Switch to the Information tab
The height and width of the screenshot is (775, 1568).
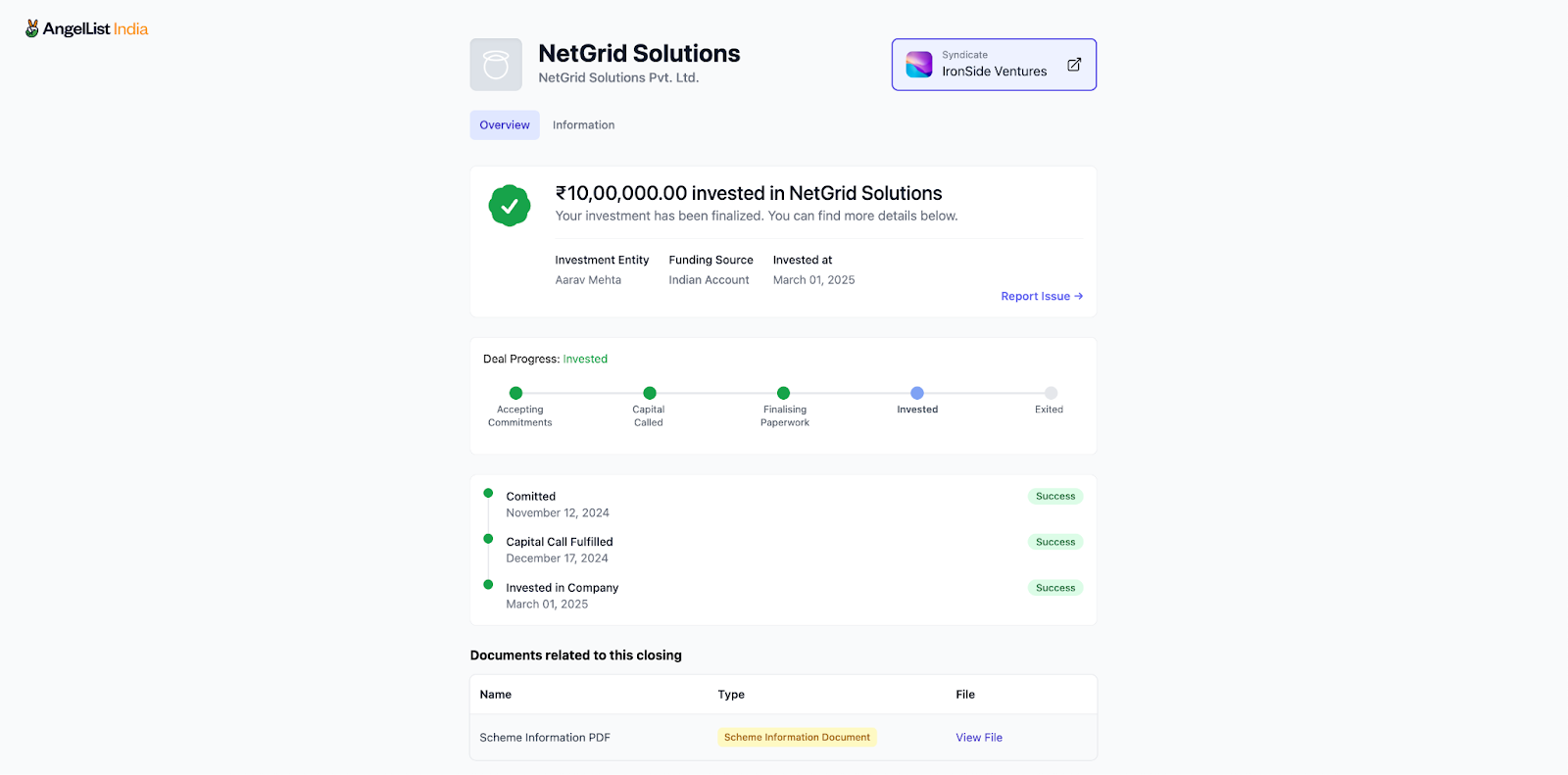[x=584, y=125]
